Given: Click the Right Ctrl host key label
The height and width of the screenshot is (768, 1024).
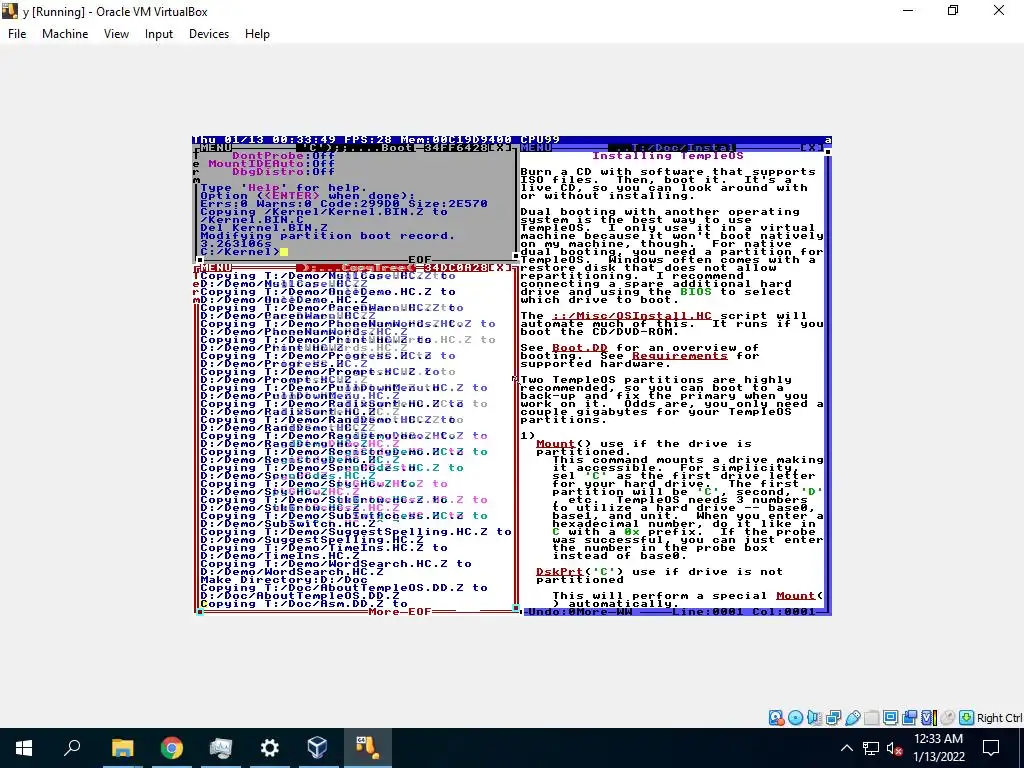Looking at the screenshot, I should 999,718.
